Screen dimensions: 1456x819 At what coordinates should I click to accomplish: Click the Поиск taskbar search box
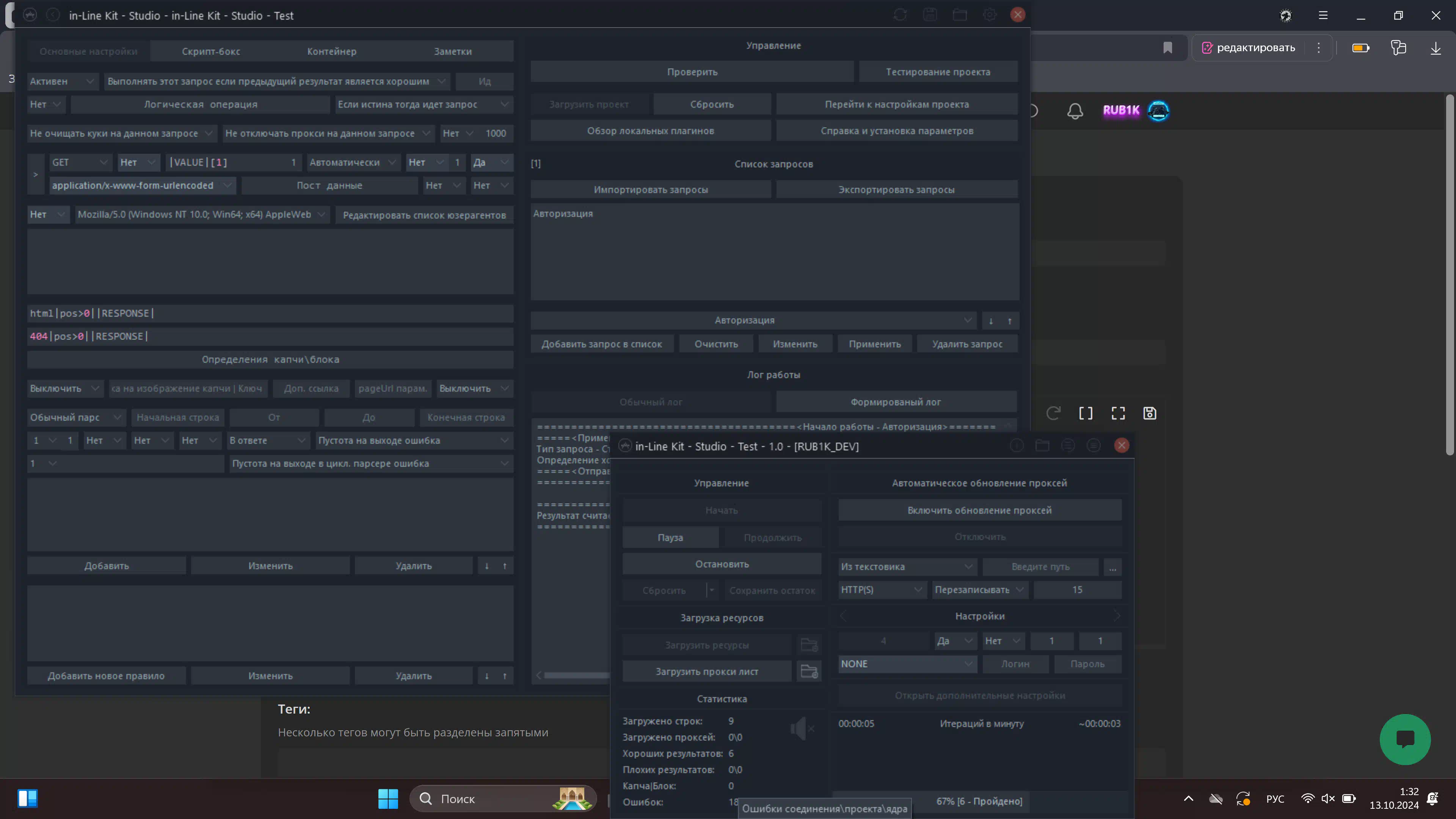pos(503,799)
